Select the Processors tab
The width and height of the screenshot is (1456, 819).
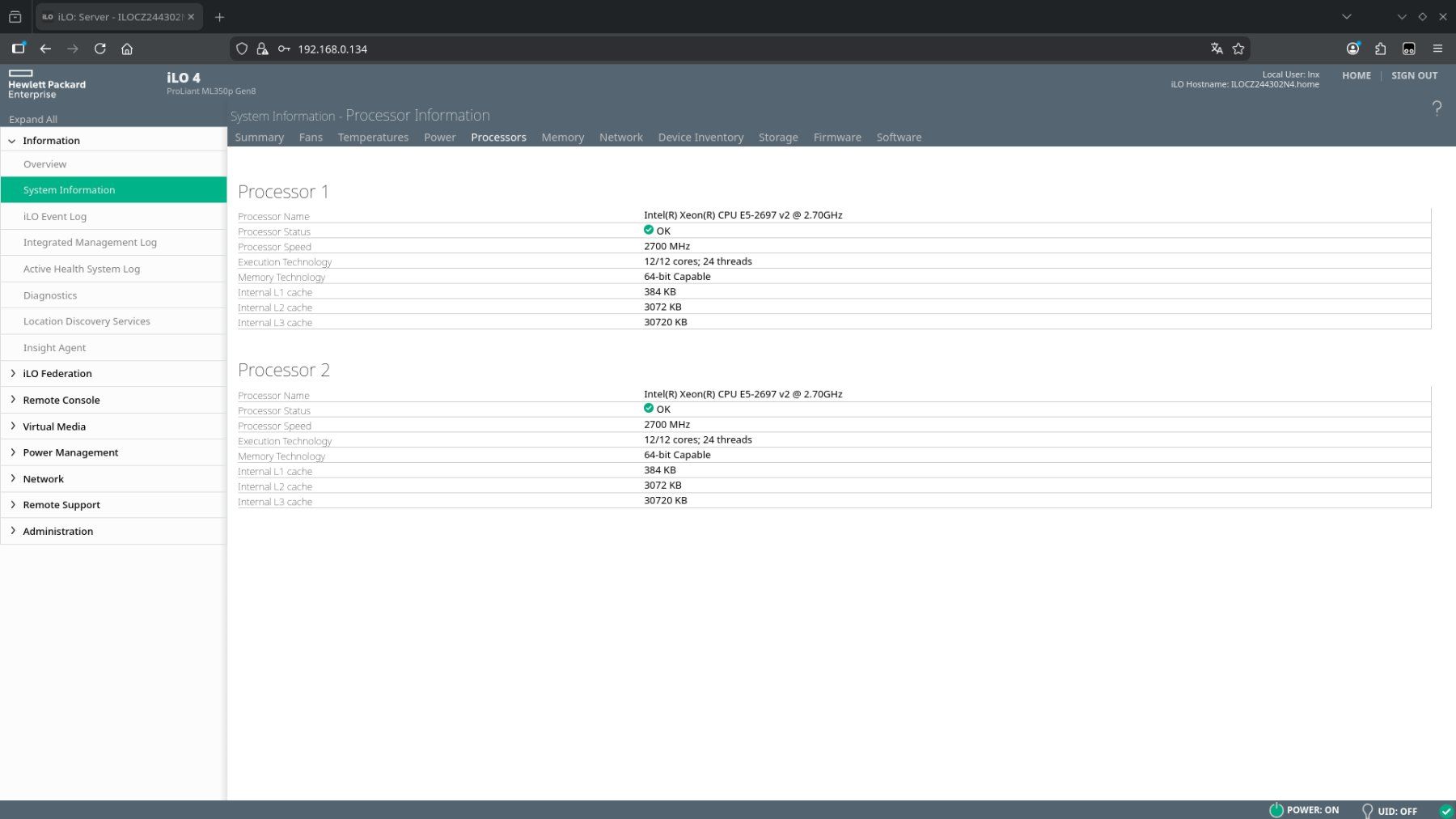pyautogui.click(x=498, y=138)
